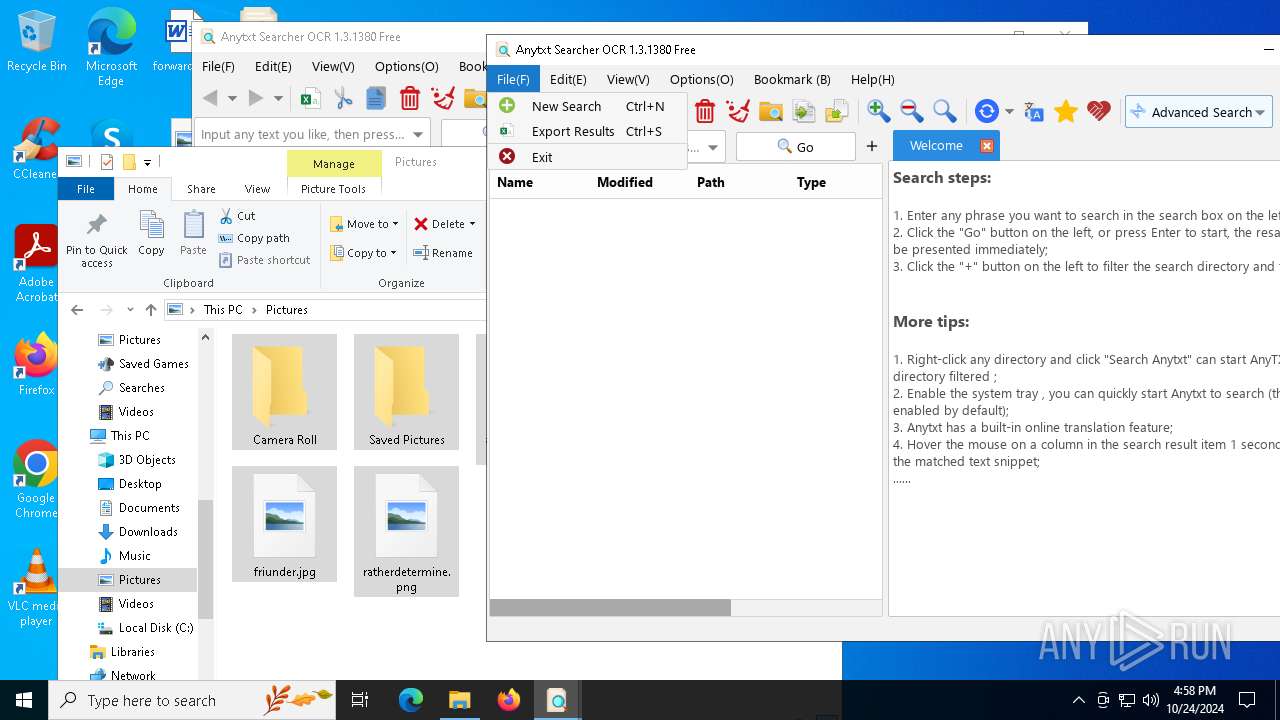Click the Go search button
The image size is (1280, 720).
click(796, 147)
